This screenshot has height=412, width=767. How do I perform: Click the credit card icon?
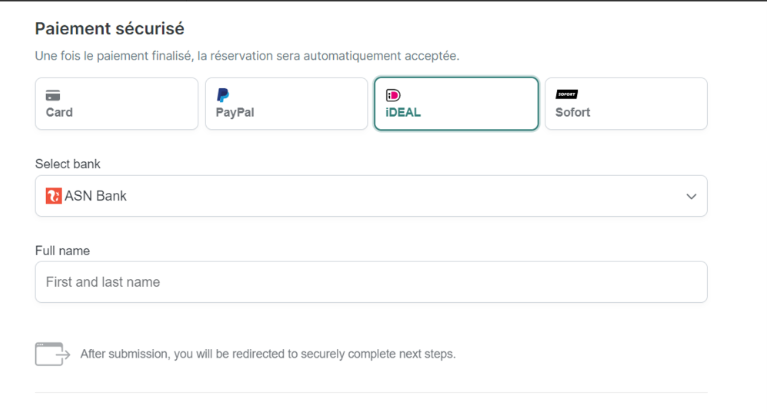tap(53, 95)
